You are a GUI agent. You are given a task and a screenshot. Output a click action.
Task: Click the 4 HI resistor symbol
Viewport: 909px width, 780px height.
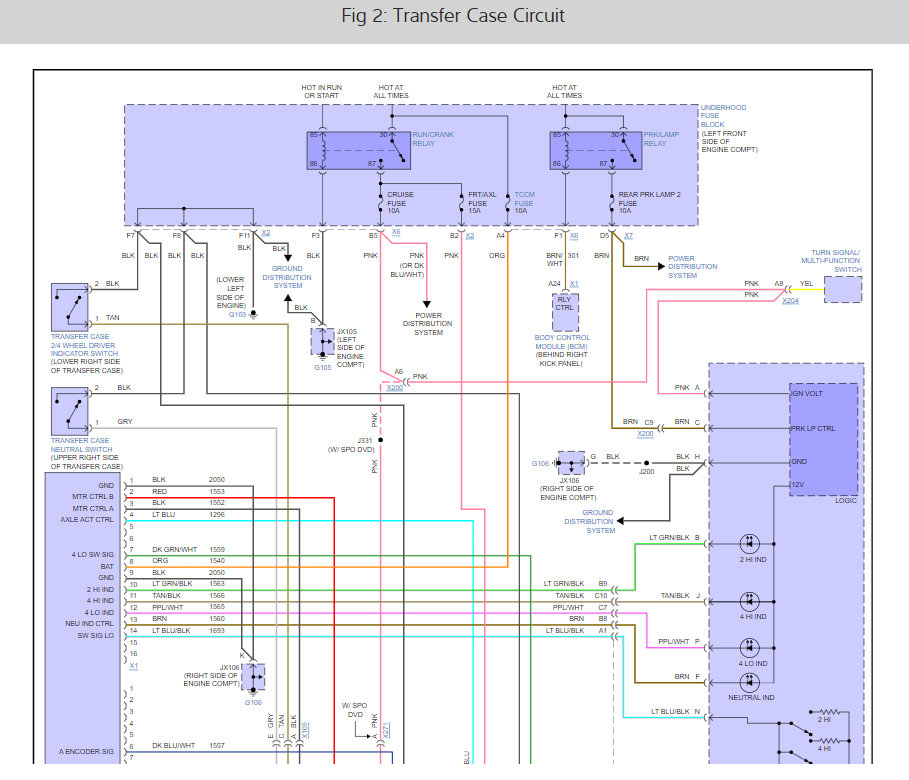click(x=830, y=741)
